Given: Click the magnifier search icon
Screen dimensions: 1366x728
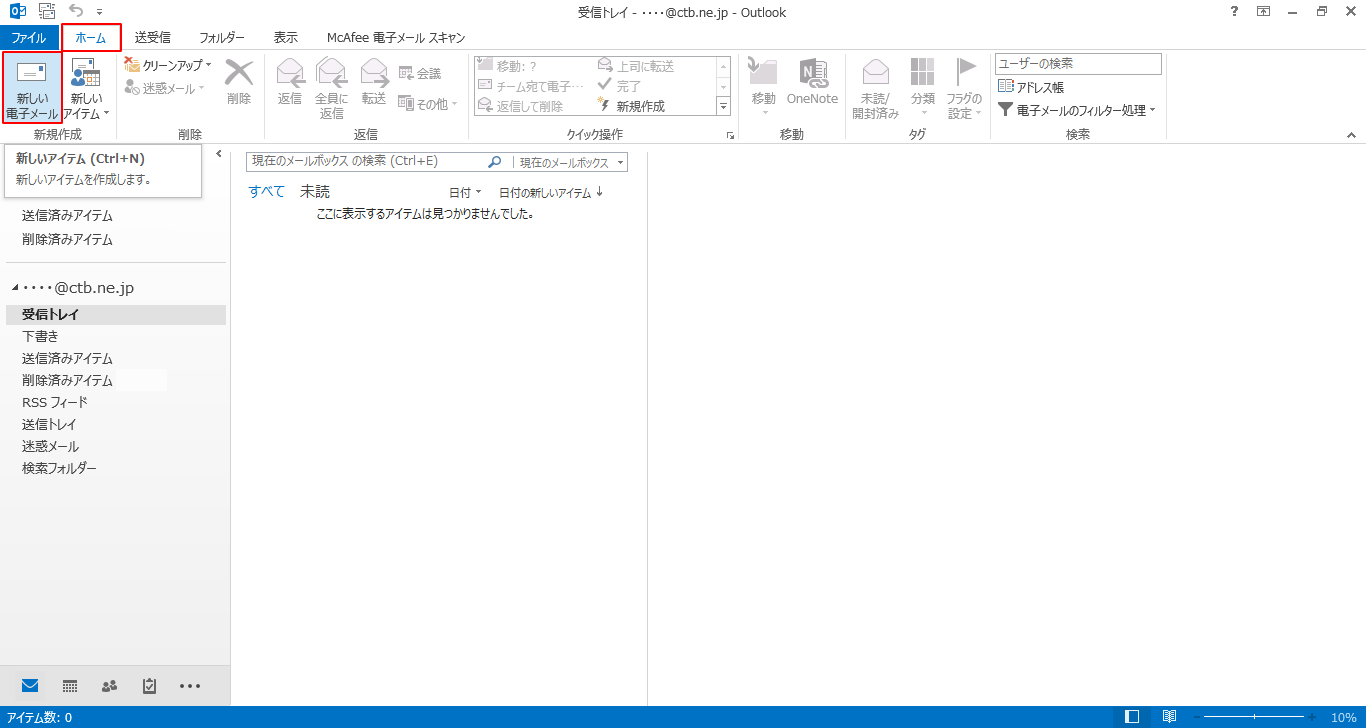Looking at the screenshot, I should tap(494, 161).
